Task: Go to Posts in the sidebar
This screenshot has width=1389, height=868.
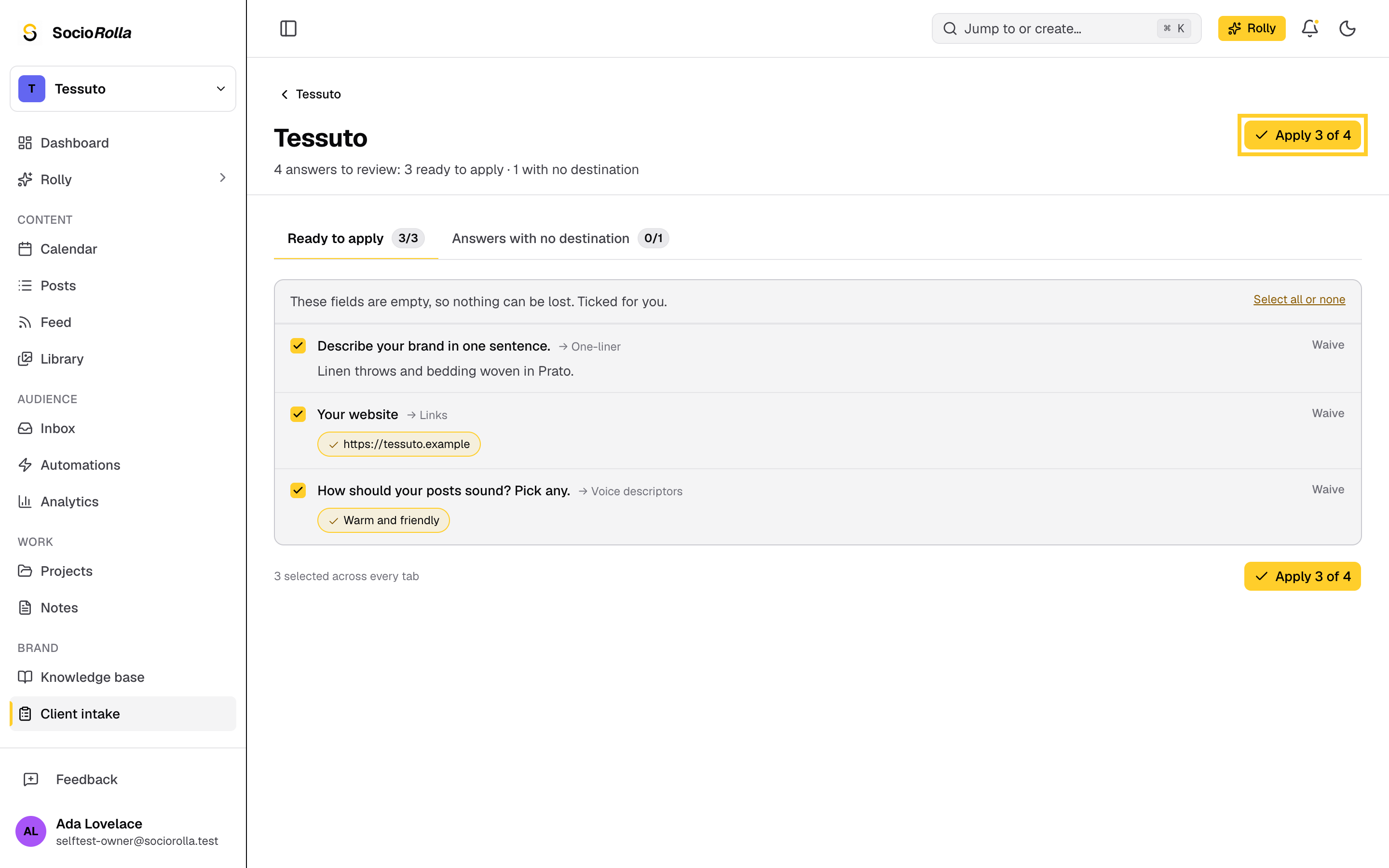Action: coord(123,285)
